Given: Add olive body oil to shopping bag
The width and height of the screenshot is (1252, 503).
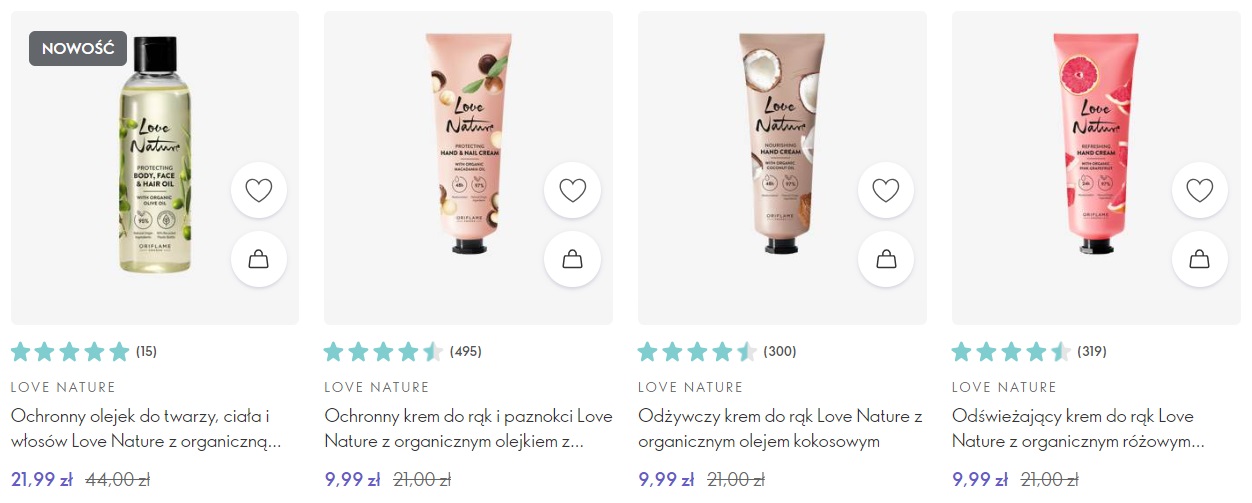Looking at the screenshot, I should 259,260.
